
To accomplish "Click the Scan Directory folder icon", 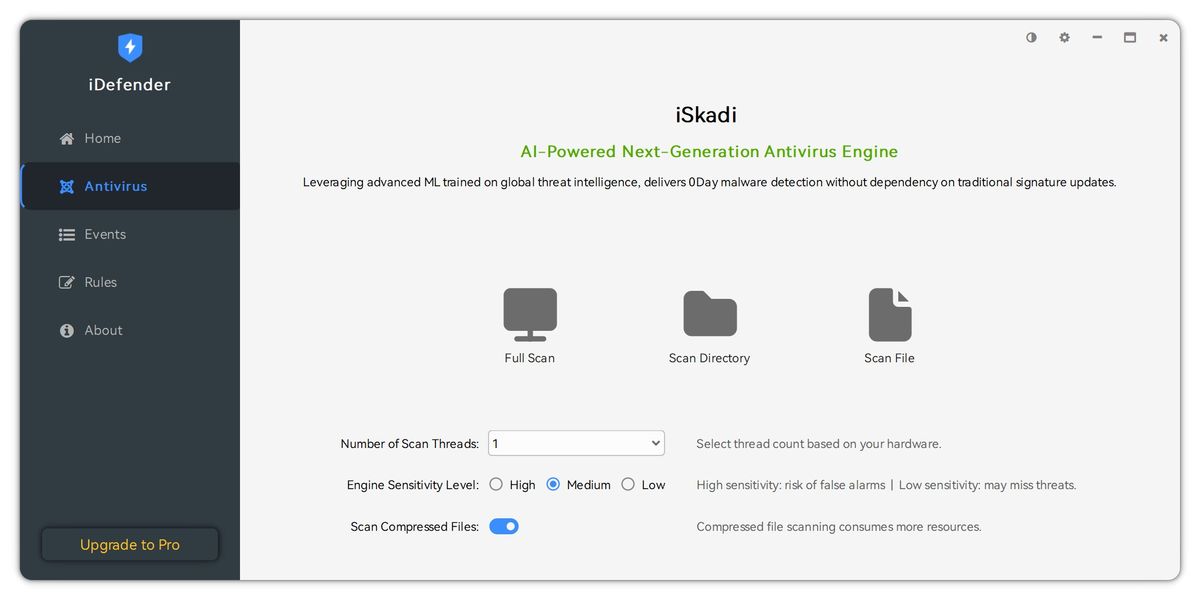I will 710,314.
